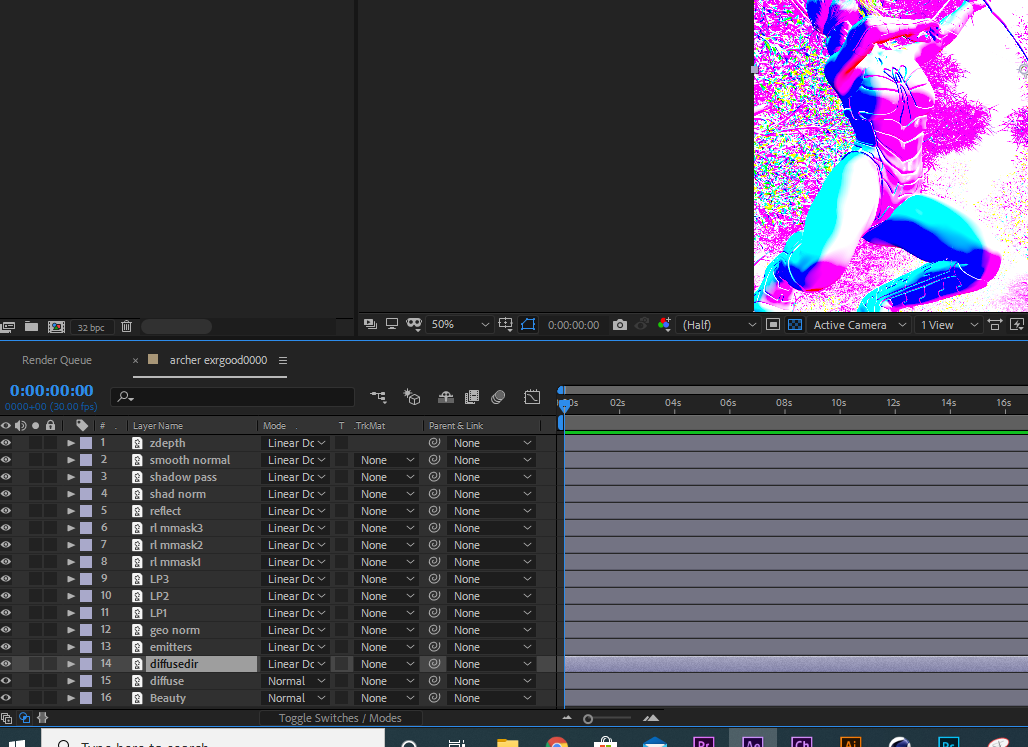Toggle the Transfer Controls pane icon
Image resolution: width=1028 pixels, height=747 pixels.
click(x=24, y=718)
